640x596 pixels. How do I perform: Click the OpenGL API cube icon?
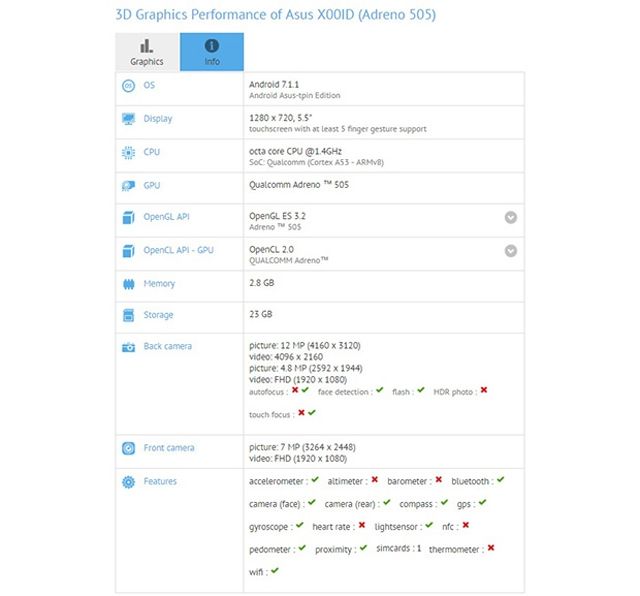(x=129, y=218)
